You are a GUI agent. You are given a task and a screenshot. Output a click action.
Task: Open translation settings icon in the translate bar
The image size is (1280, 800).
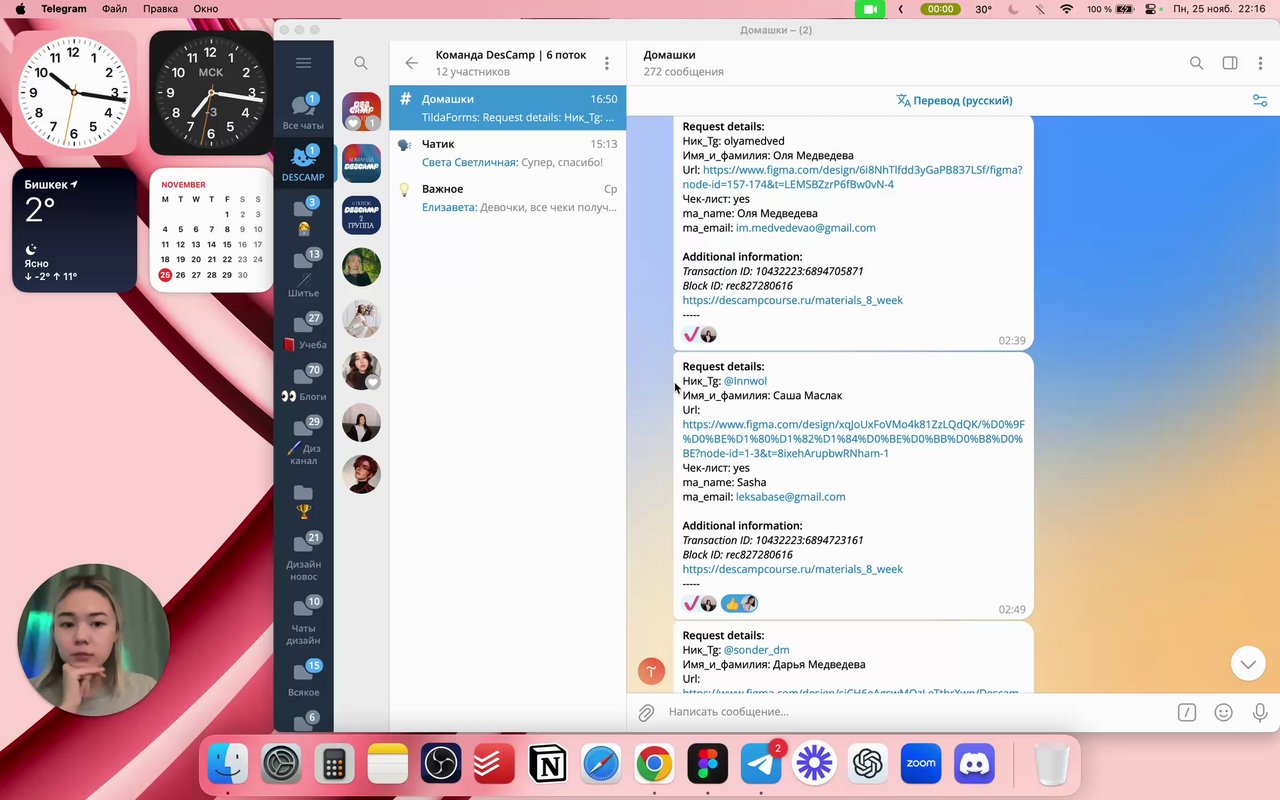1260,101
